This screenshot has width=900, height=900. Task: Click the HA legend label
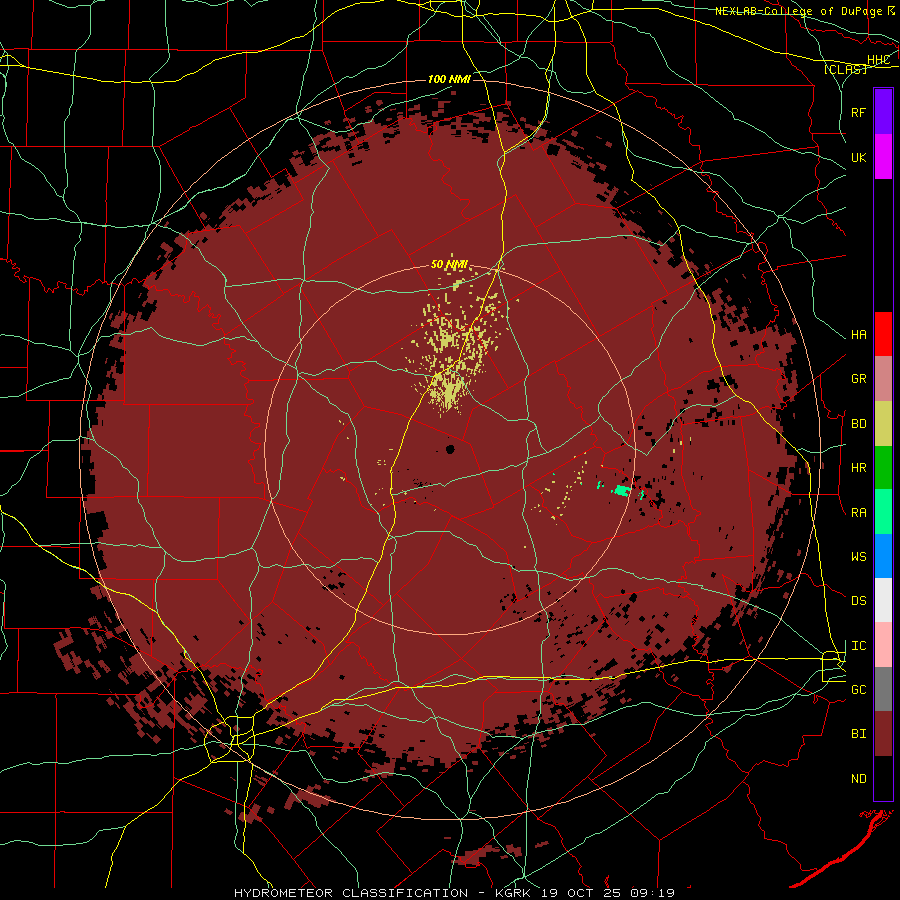pyautogui.click(x=858, y=335)
